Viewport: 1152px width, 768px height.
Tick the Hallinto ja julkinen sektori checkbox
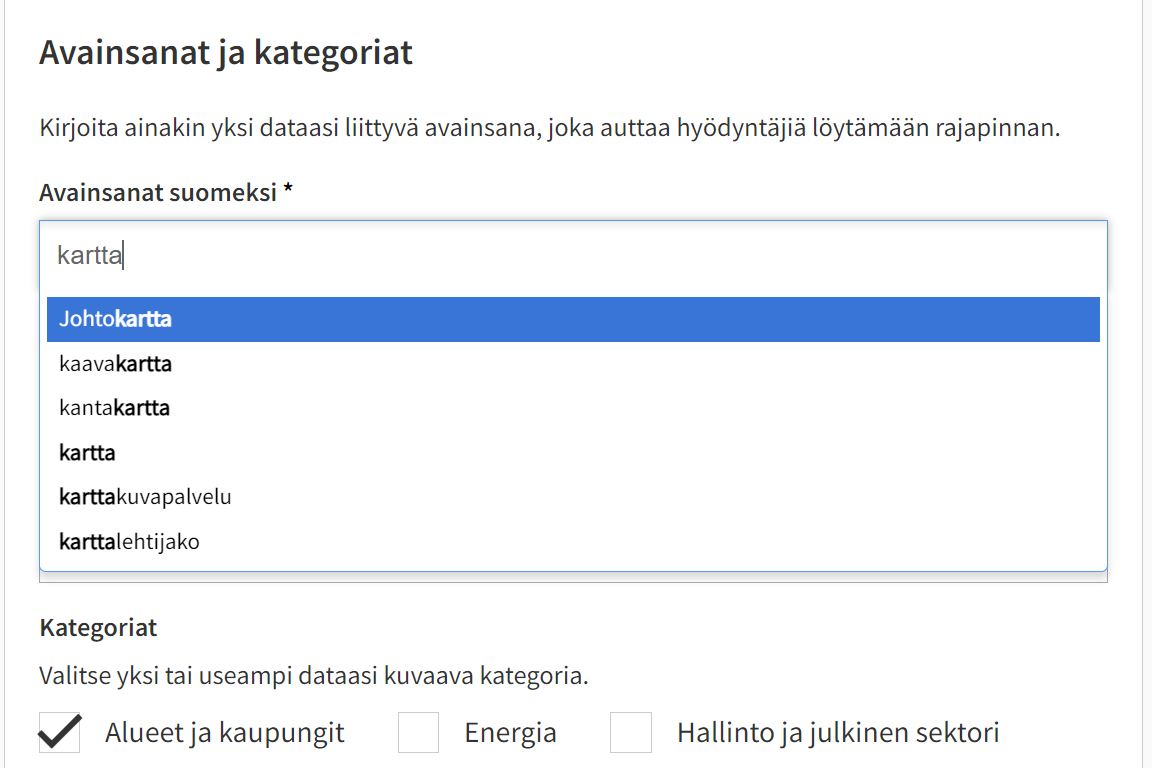[x=631, y=733]
